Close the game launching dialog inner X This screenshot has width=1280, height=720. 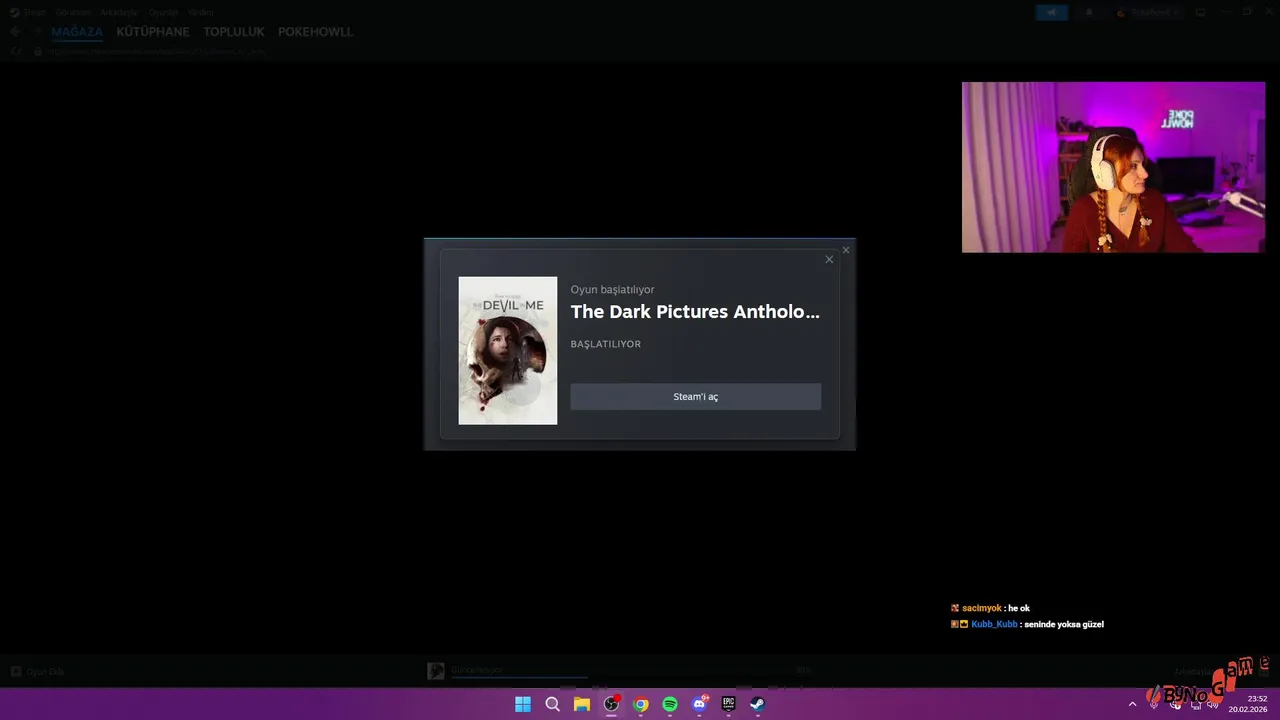[x=829, y=260]
